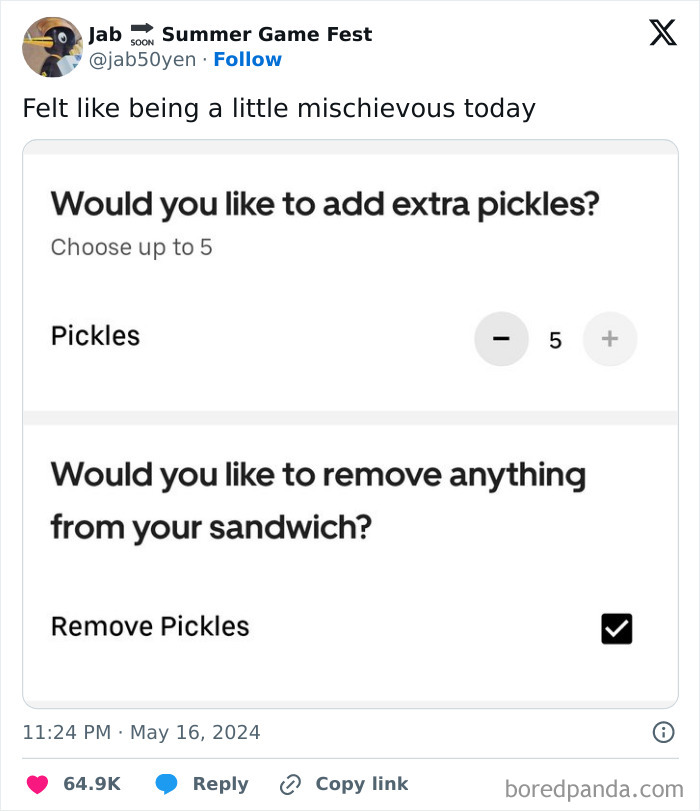Follow the @jab50yen account

point(247,60)
